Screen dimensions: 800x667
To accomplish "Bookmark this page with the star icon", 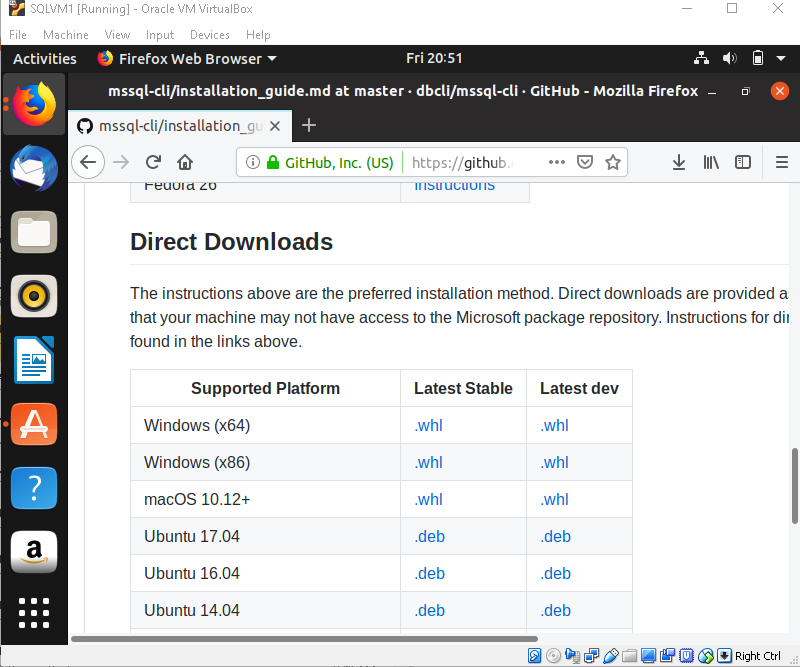I will pyautogui.click(x=613, y=162).
